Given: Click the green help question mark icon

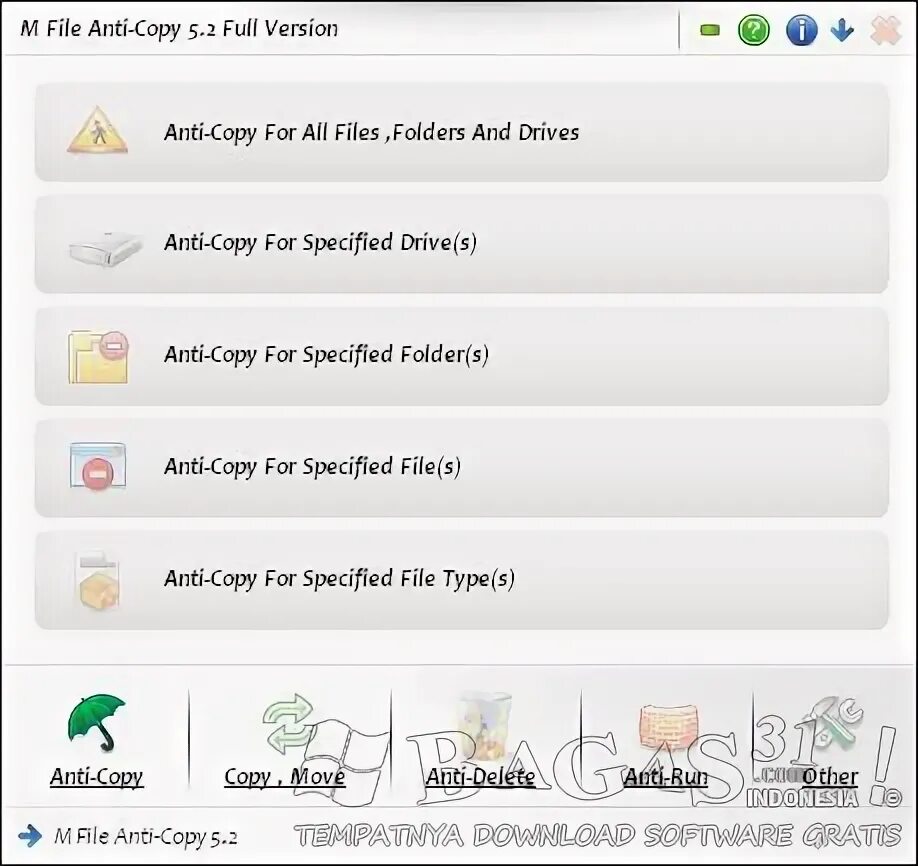Looking at the screenshot, I should (x=753, y=30).
